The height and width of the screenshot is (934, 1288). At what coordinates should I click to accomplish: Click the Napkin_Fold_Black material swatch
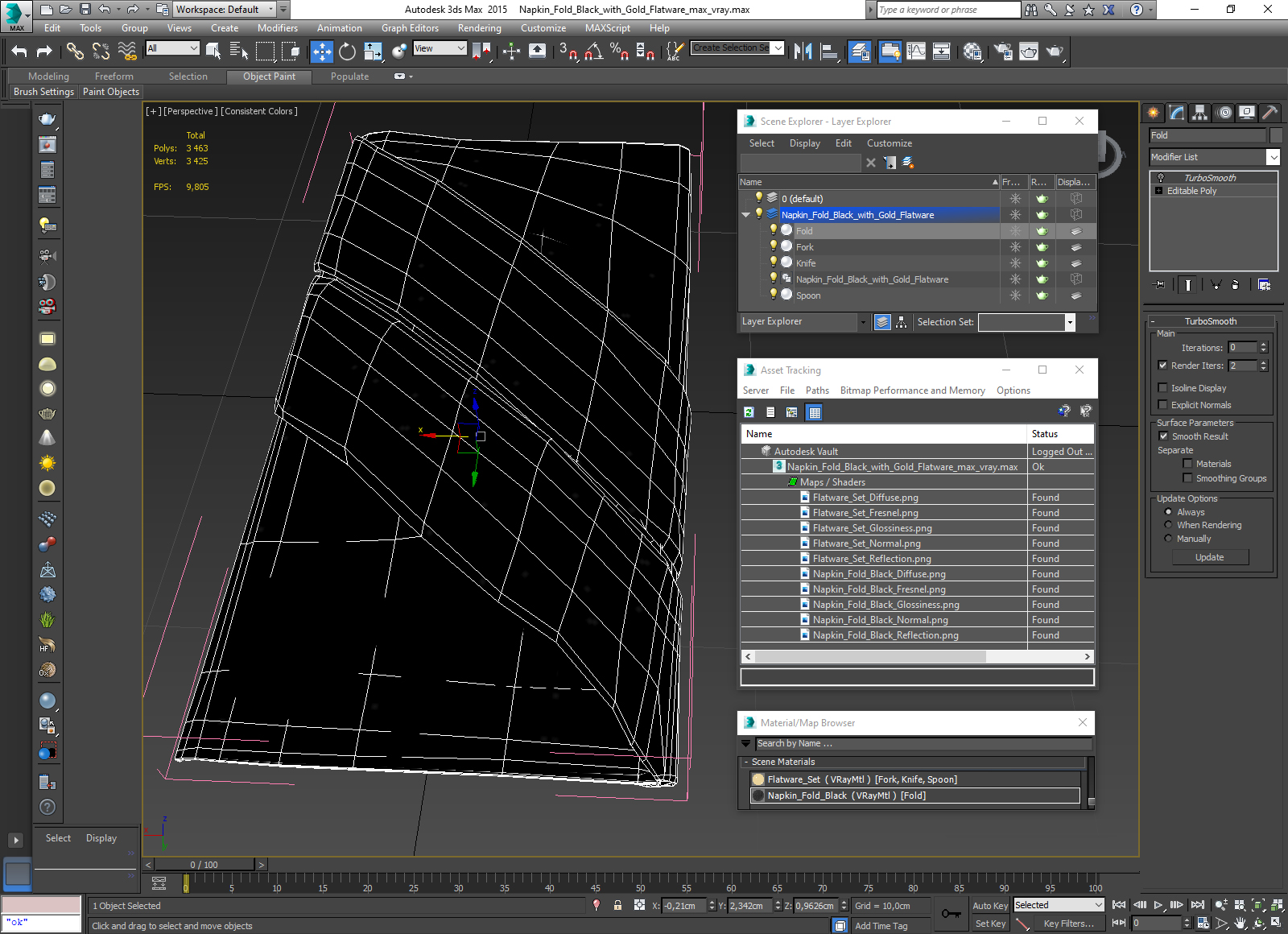coord(758,796)
